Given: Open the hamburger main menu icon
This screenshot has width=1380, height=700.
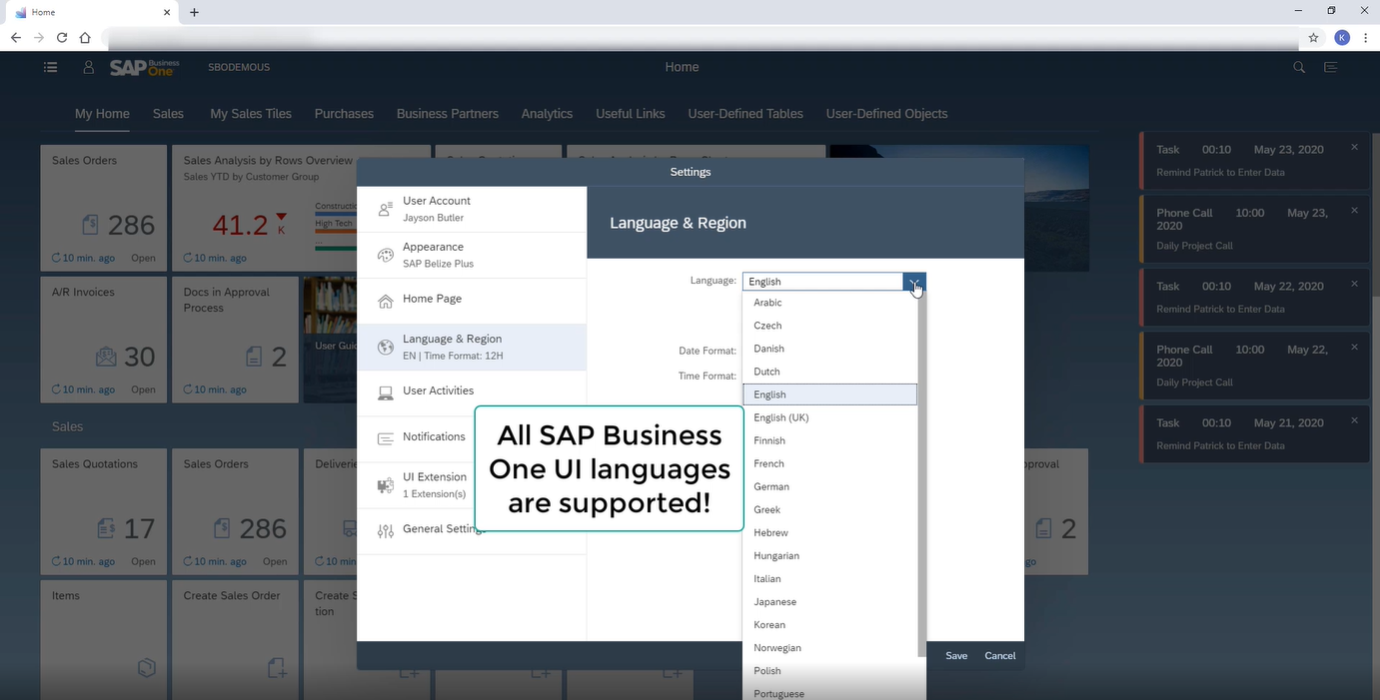Looking at the screenshot, I should point(51,67).
